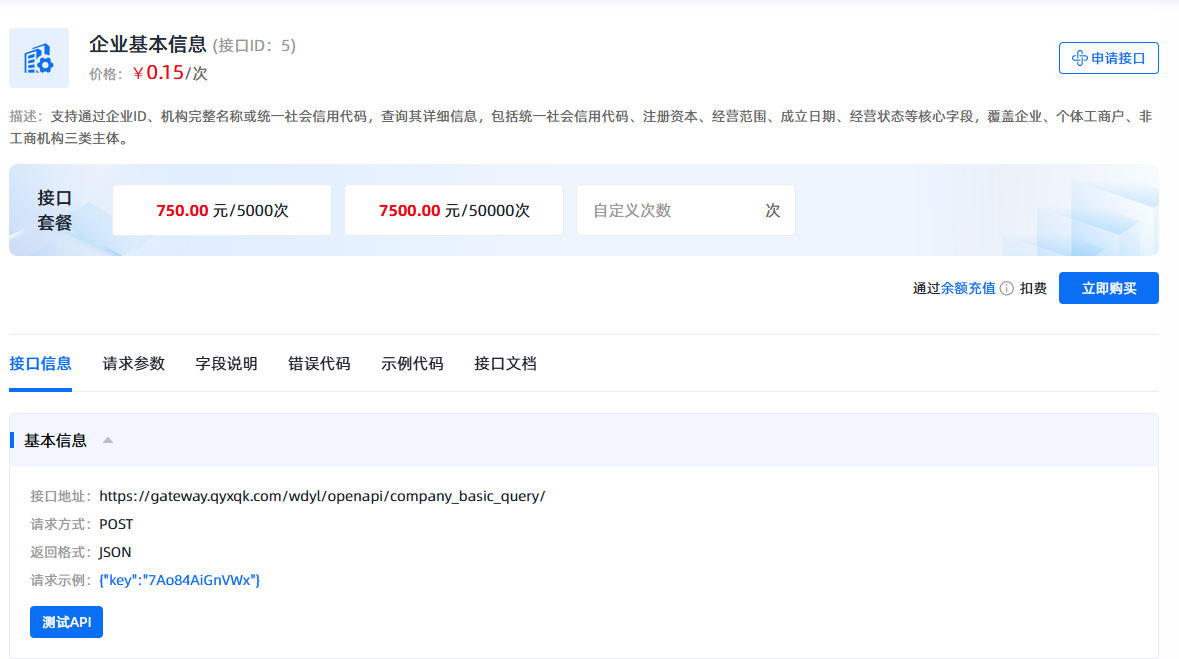Screen dimensions: 1179x659
Task: Choose the 7500.00元/50000次 package option
Action: click(453, 209)
